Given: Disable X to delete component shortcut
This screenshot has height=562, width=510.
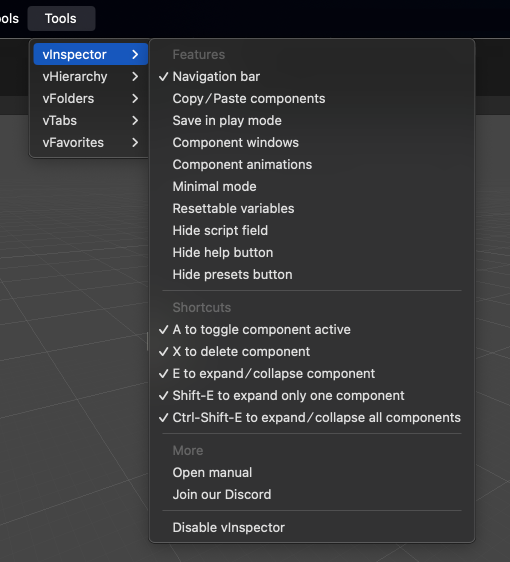Looking at the screenshot, I should (x=312, y=352).
